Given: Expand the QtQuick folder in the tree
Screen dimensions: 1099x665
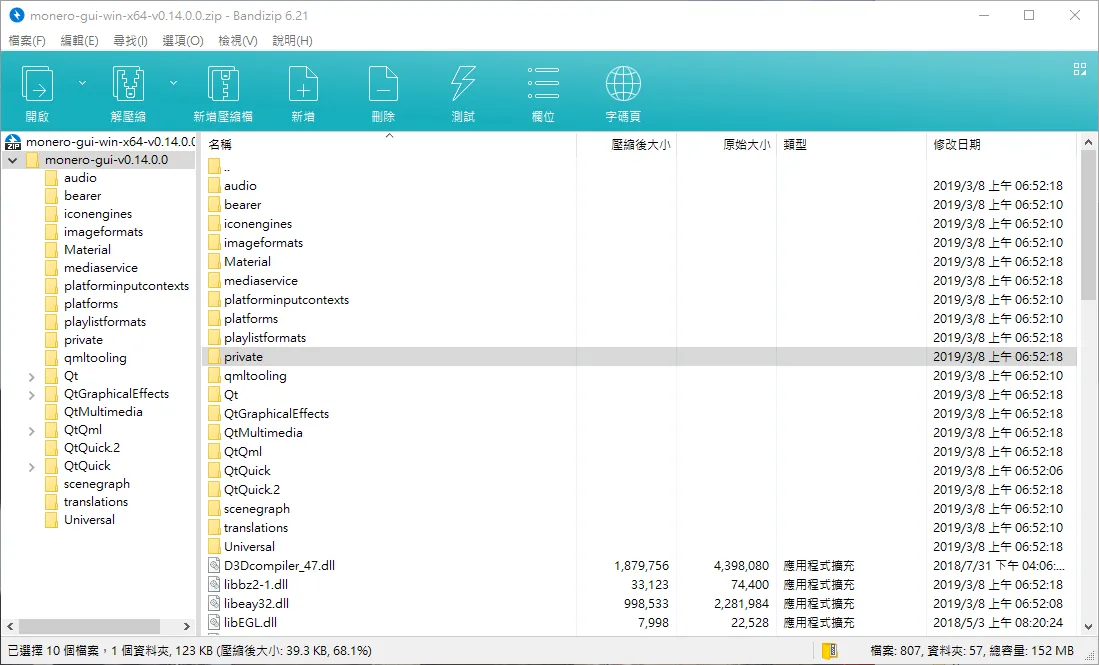Looking at the screenshot, I should 32,467.
